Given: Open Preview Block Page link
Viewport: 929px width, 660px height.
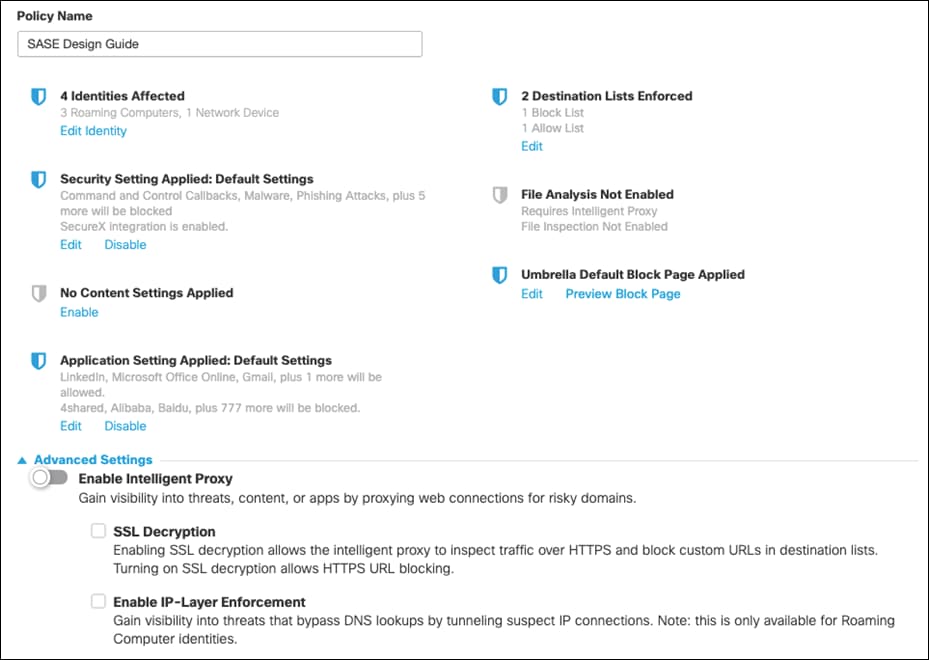Looking at the screenshot, I should click(623, 294).
